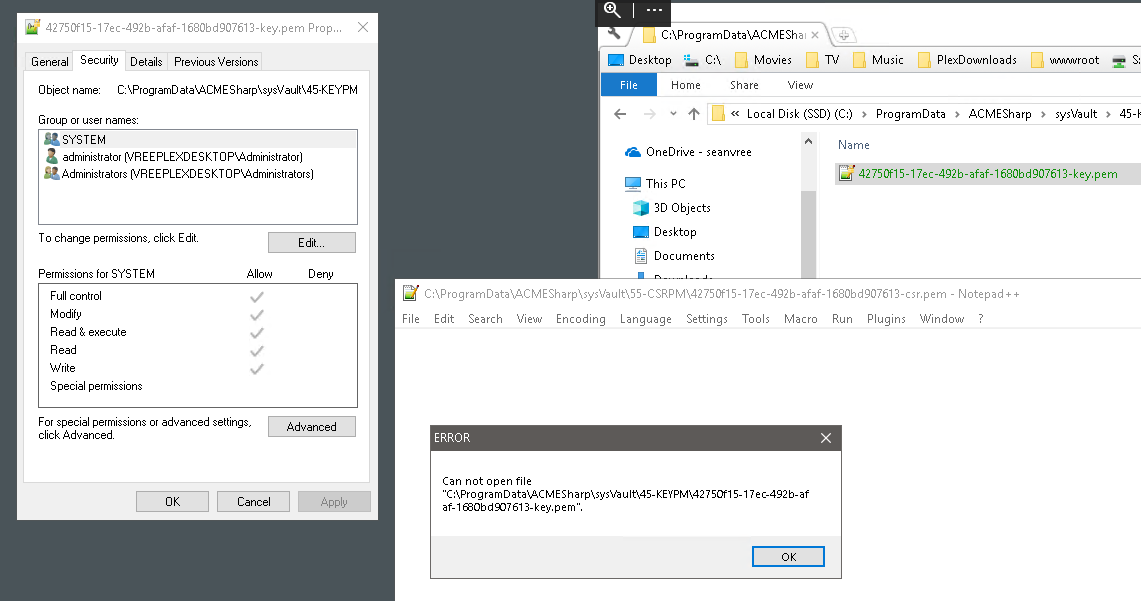The height and width of the screenshot is (601, 1141).
Task: Cancel the Properties dialog
Action: [253, 502]
